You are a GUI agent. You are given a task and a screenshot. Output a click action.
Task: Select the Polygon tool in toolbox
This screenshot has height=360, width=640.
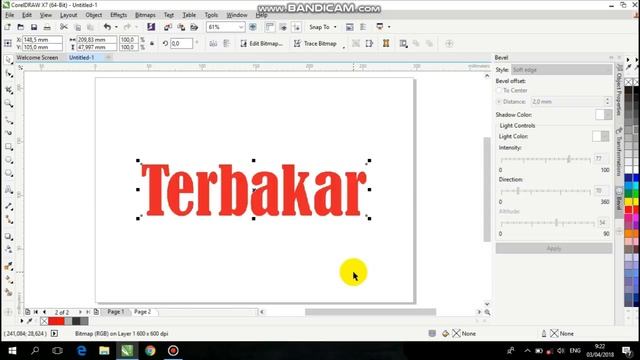[x=9, y=173]
